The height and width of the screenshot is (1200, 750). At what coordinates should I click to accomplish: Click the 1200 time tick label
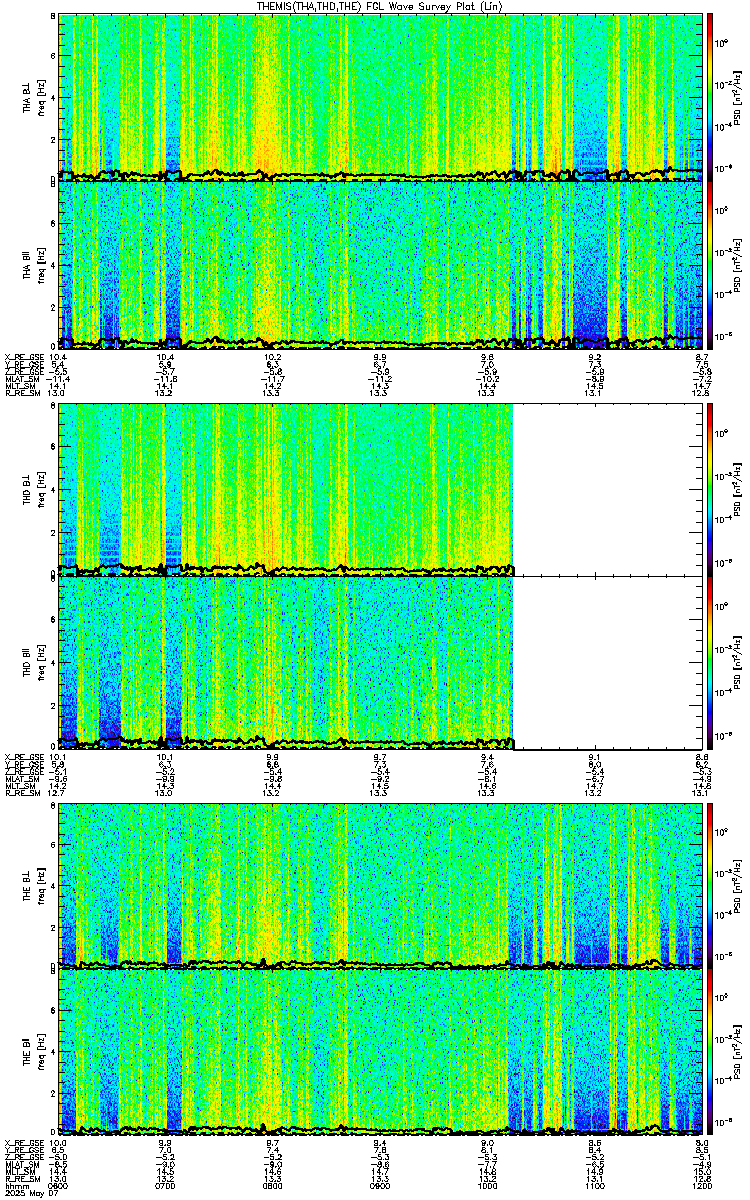coord(703,1185)
